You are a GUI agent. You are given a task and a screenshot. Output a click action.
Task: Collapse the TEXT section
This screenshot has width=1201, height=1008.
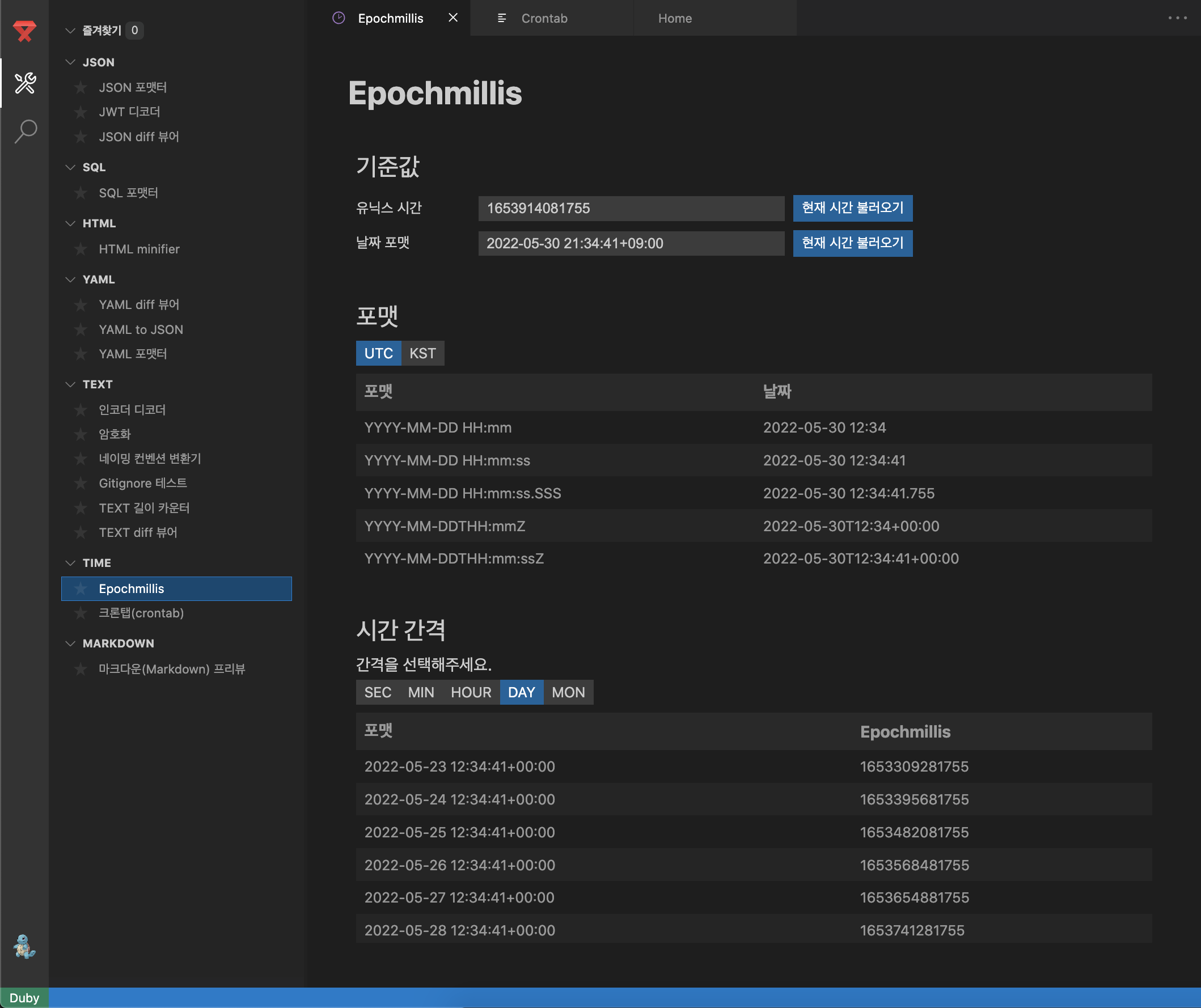point(70,384)
